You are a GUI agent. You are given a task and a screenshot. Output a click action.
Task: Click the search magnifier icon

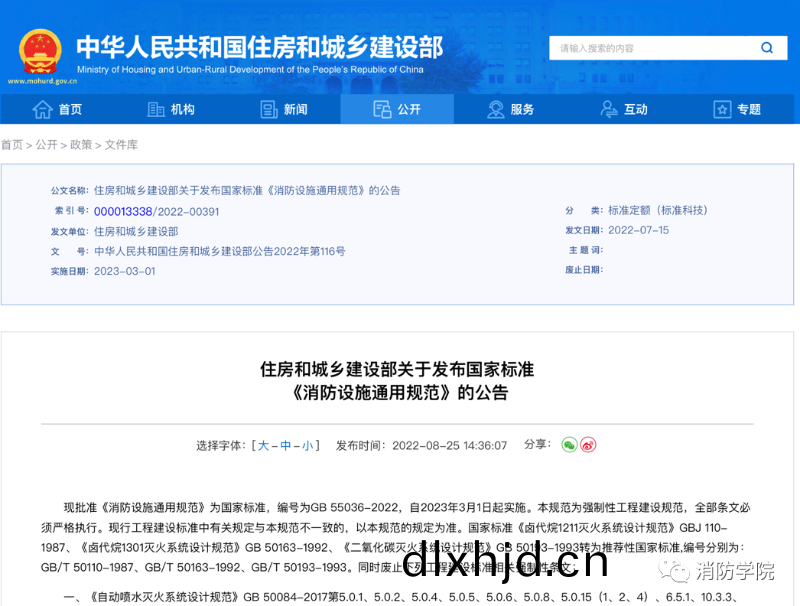point(767,48)
